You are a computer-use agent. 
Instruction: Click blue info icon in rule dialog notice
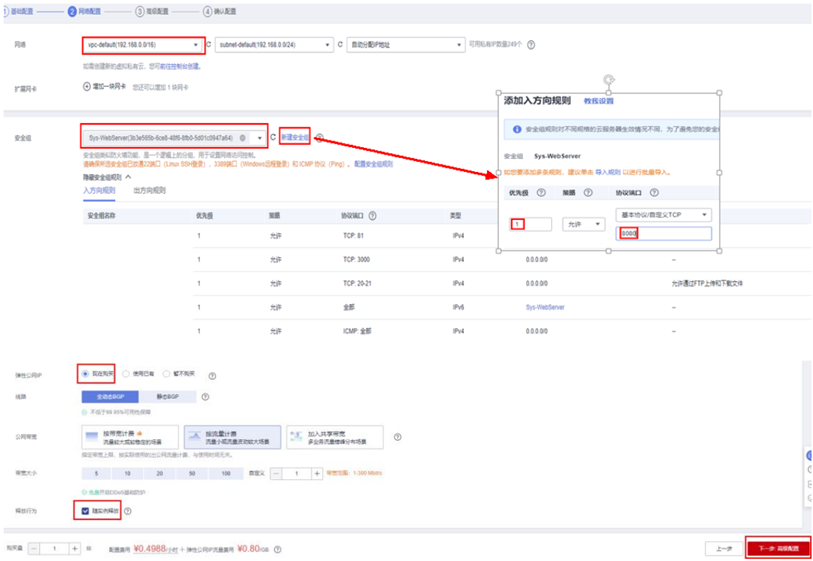tap(517, 129)
